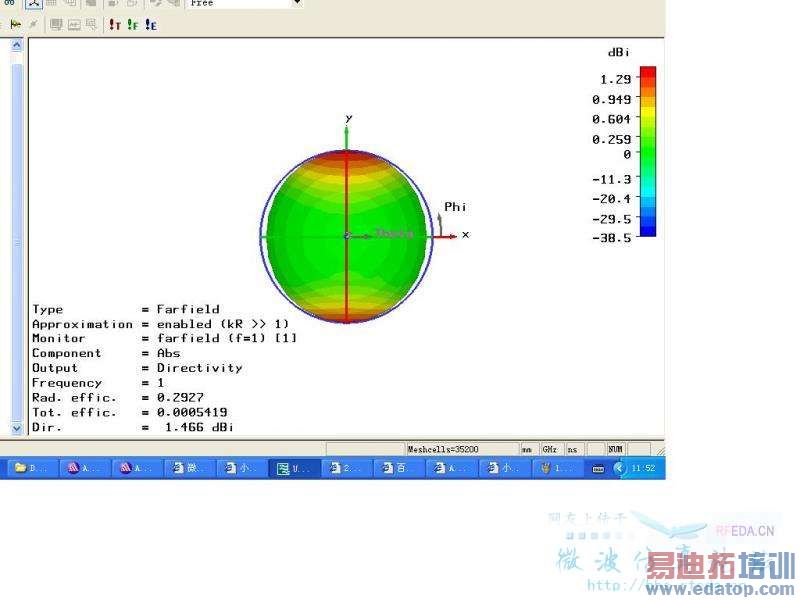
Task: Click the Theta label inside the sphere
Action: (394, 234)
